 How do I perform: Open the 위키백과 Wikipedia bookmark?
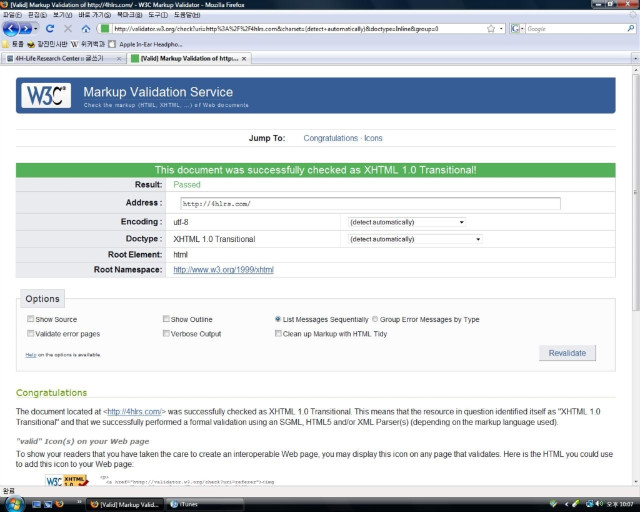click(88, 44)
